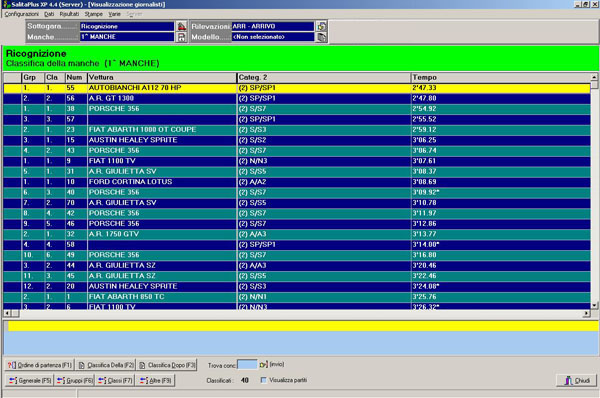The width and height of the screenshot is (600, 398).
Task: Click the ARR - ARRIVO field
Action: point(273,26)
